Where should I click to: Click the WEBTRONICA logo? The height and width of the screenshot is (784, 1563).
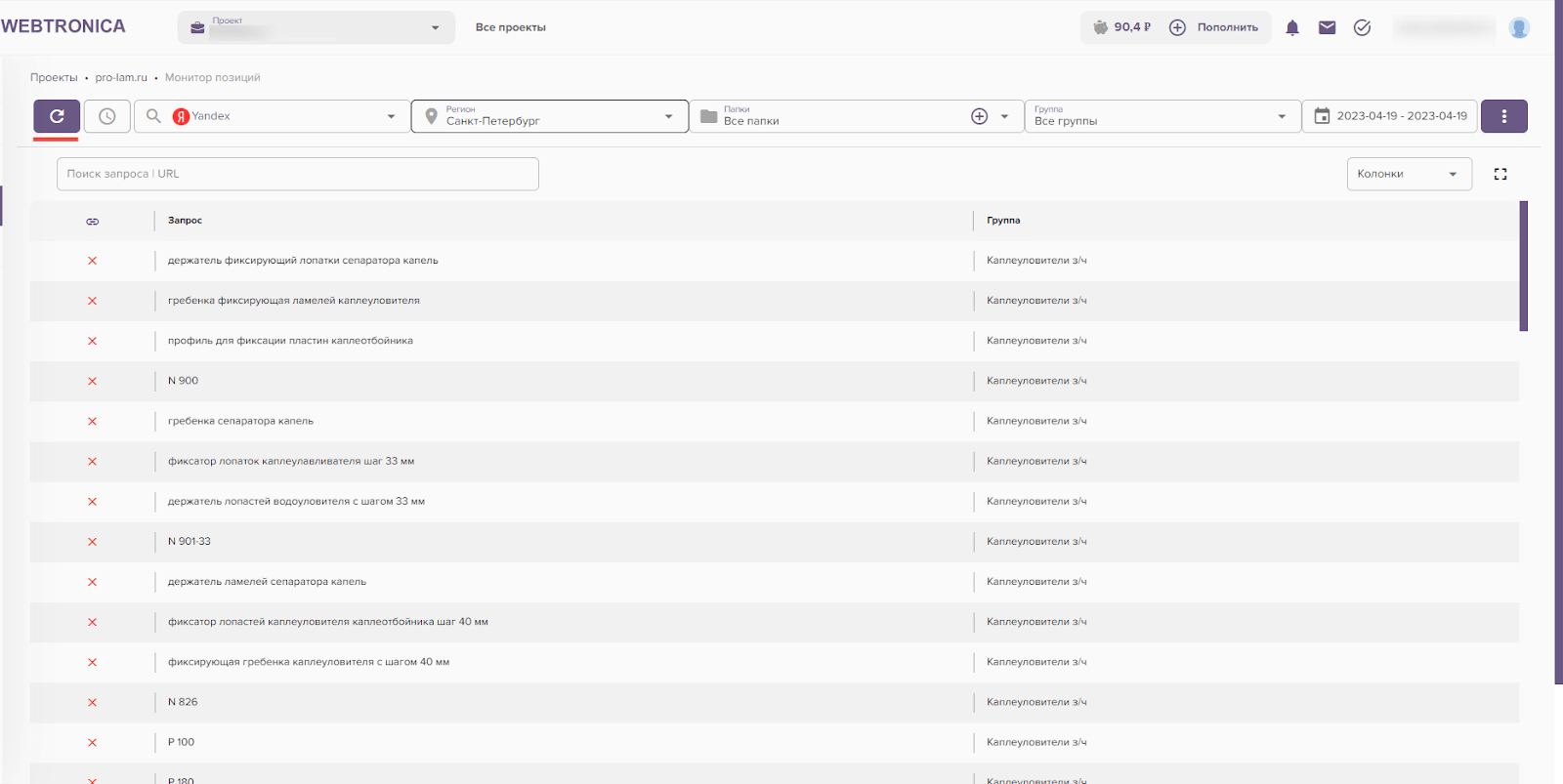pos(63,26)
